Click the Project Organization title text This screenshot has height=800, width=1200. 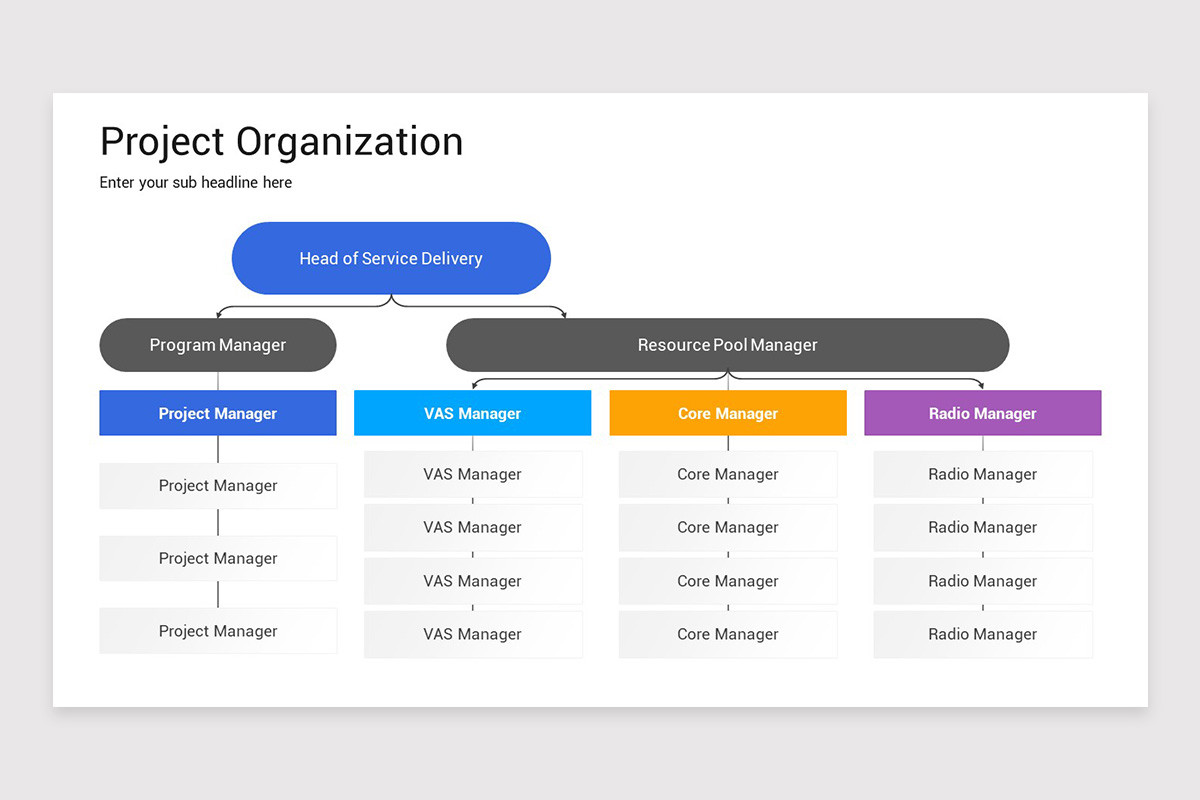(x=281, y=141)
